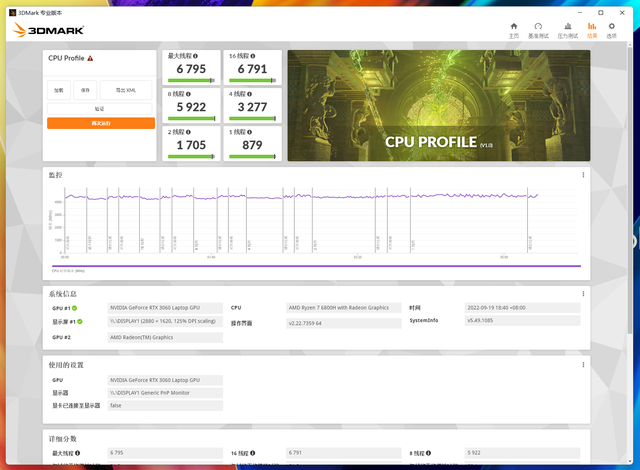640x470 pixels.
Task: Click the 1 705 score for 2 线程
Action: point(191,145)
